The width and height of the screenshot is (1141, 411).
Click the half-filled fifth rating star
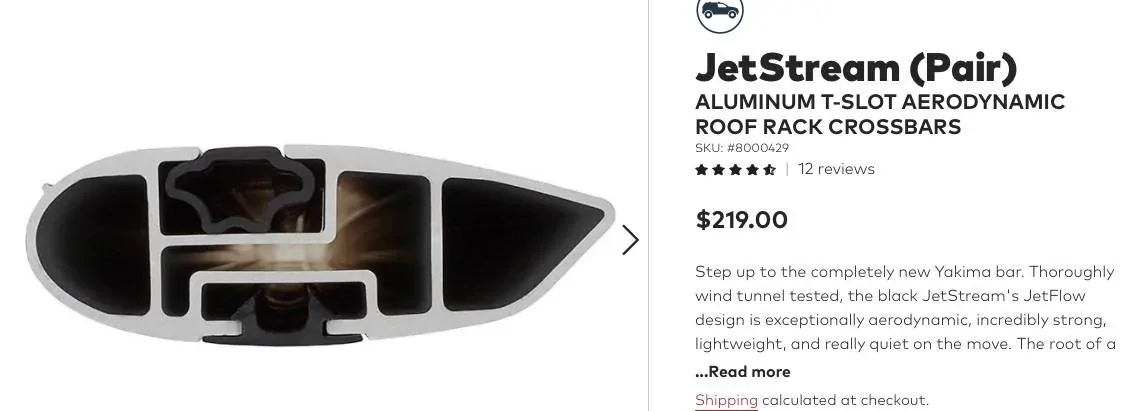coord(770,170)
